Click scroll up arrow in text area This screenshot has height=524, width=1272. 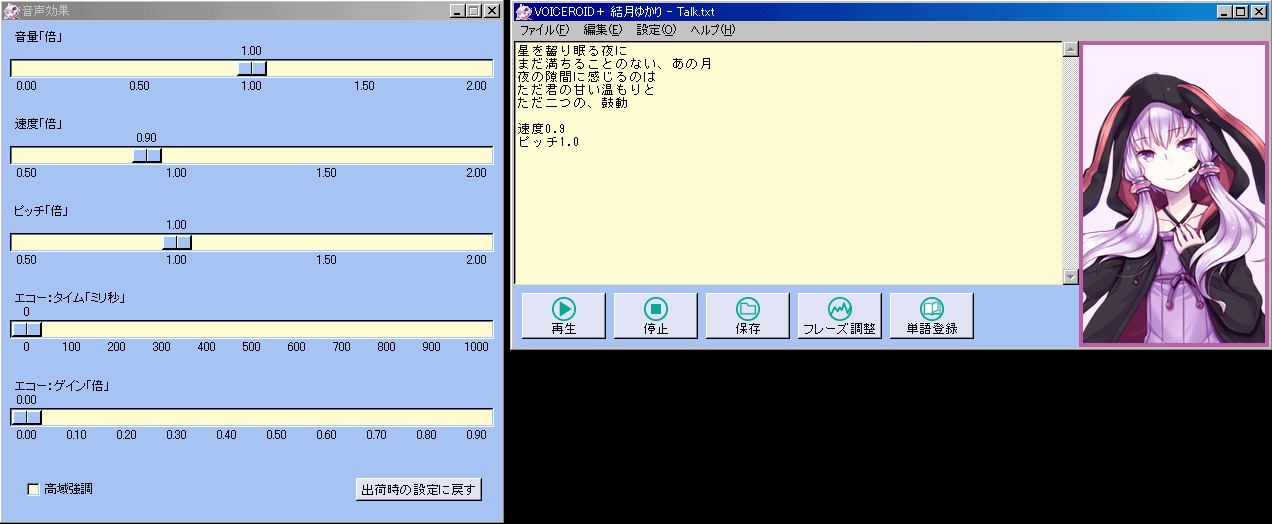pos(1070,50)
